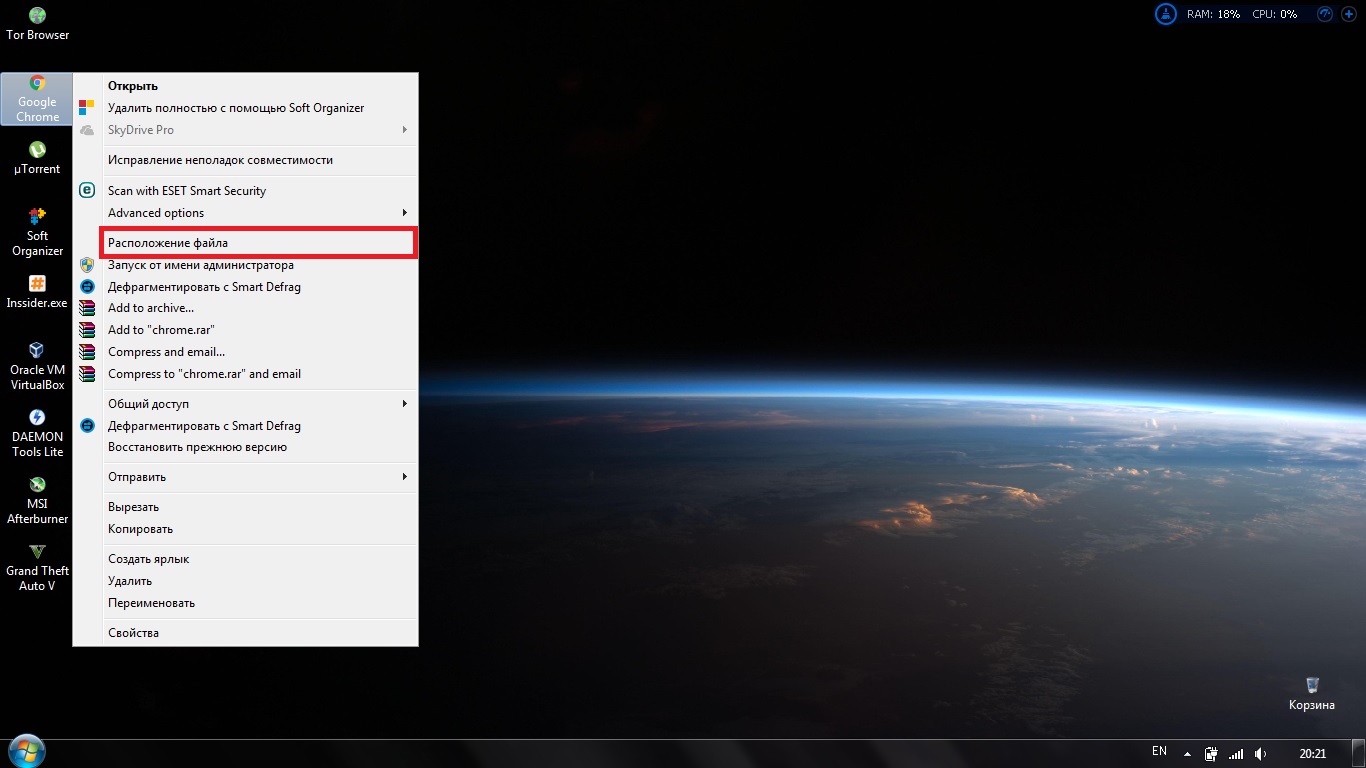Image resolution: width=1366 pixels, height=768 pixels.
Task: Select the Oracle VM VirtualBox icon
Action: 37,365
